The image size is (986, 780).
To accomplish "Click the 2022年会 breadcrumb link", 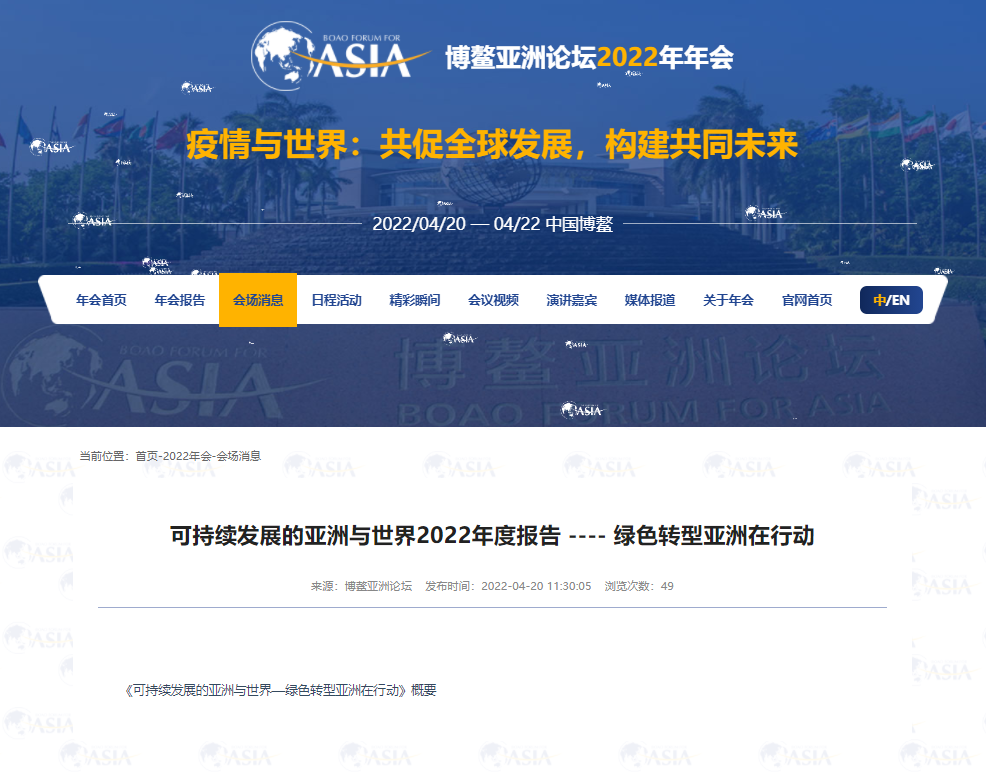I will pyautogui.click(x=187, y=456).
